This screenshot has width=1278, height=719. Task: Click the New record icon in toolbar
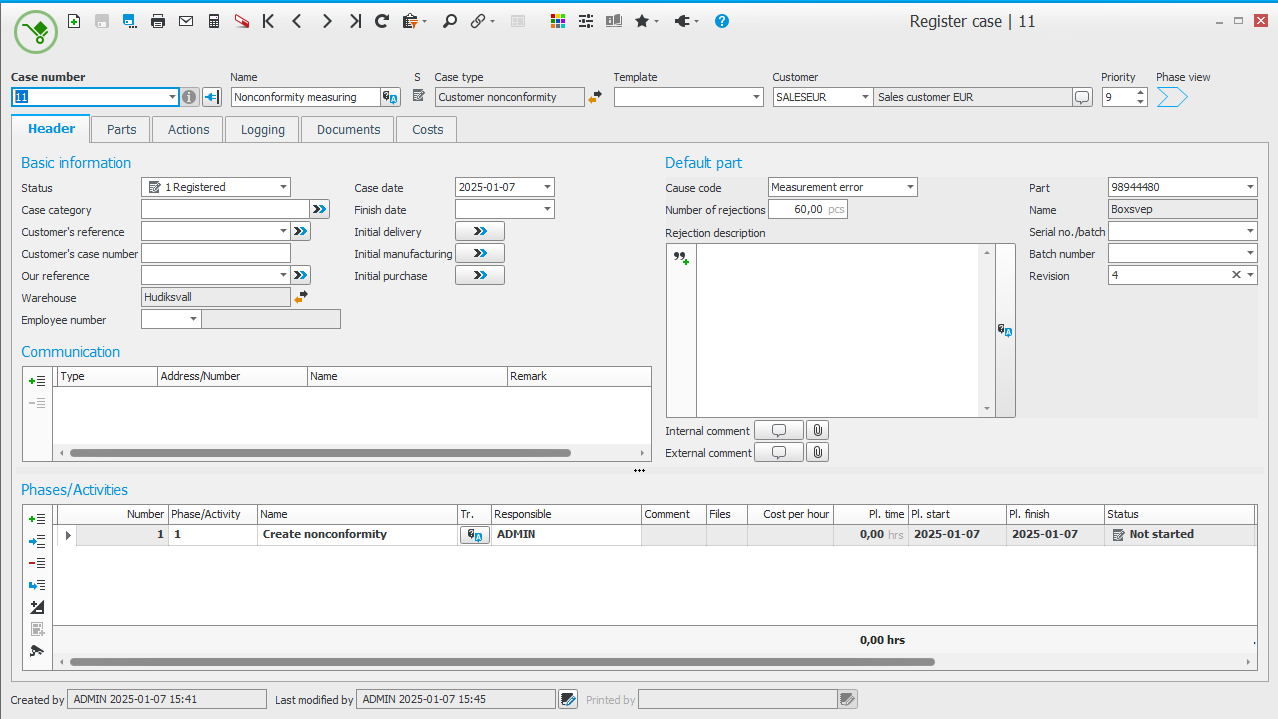(74, 21)
